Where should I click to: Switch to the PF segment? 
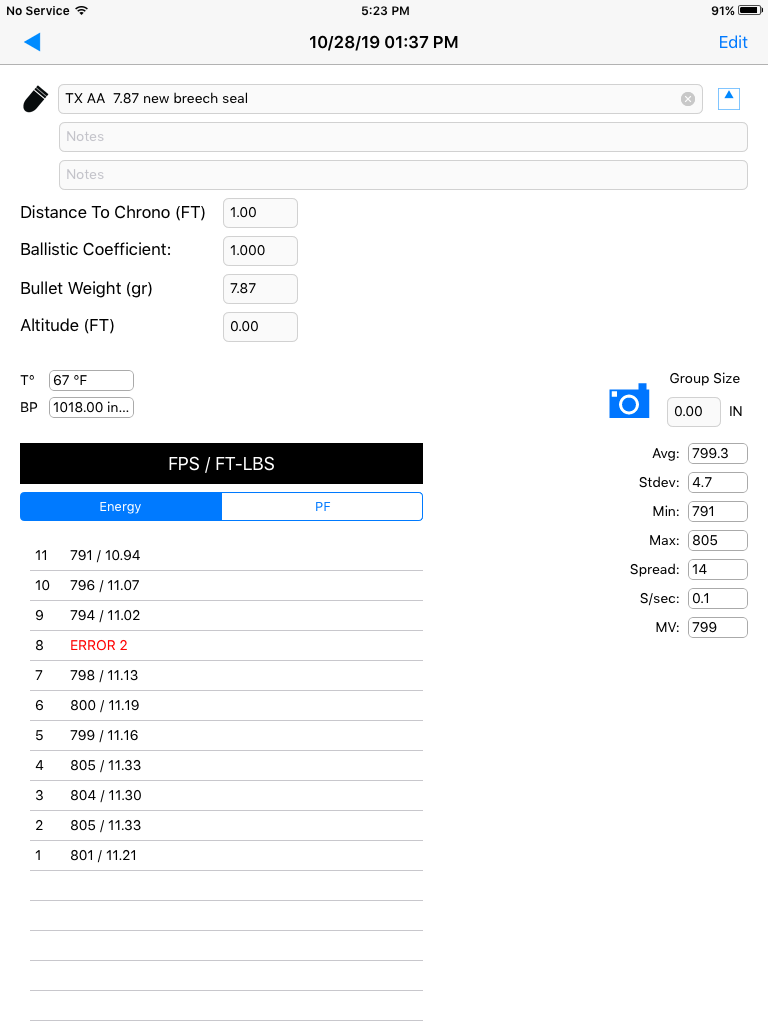click(322, 507)
